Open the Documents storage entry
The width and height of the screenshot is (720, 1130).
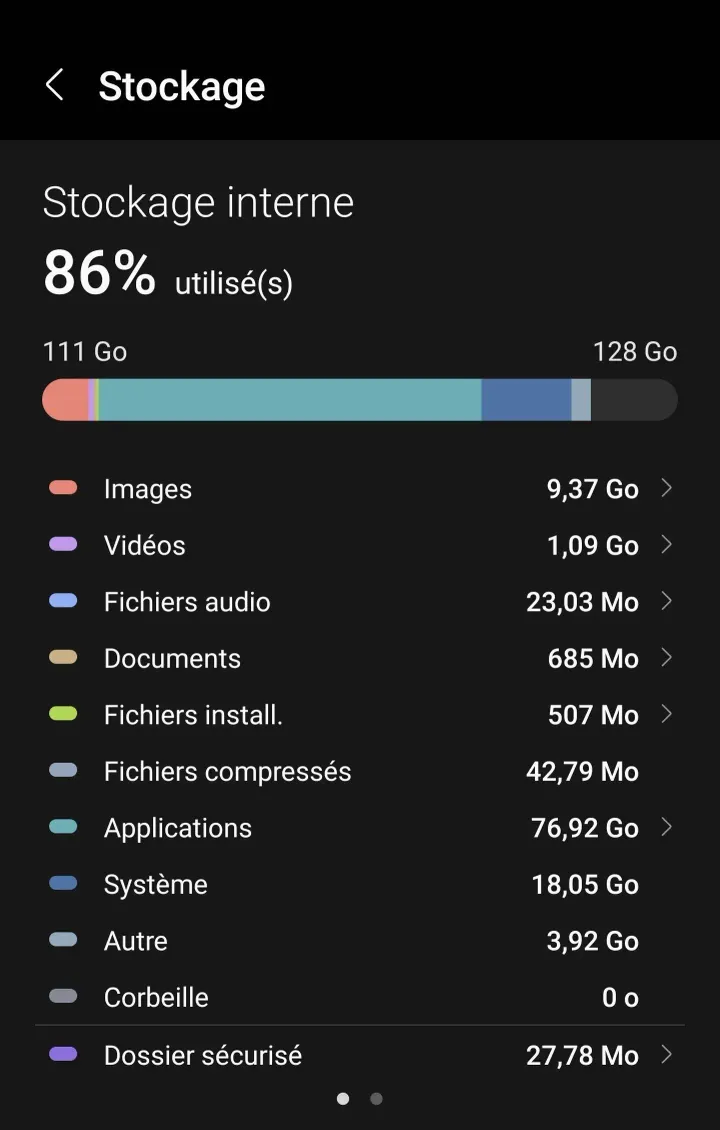172,658
